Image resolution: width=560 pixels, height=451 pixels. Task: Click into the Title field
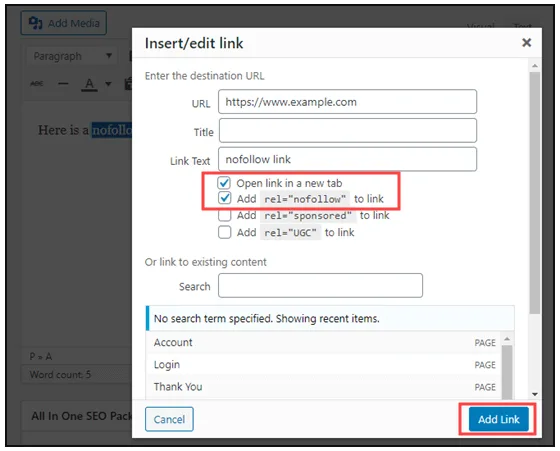[348, 130]
